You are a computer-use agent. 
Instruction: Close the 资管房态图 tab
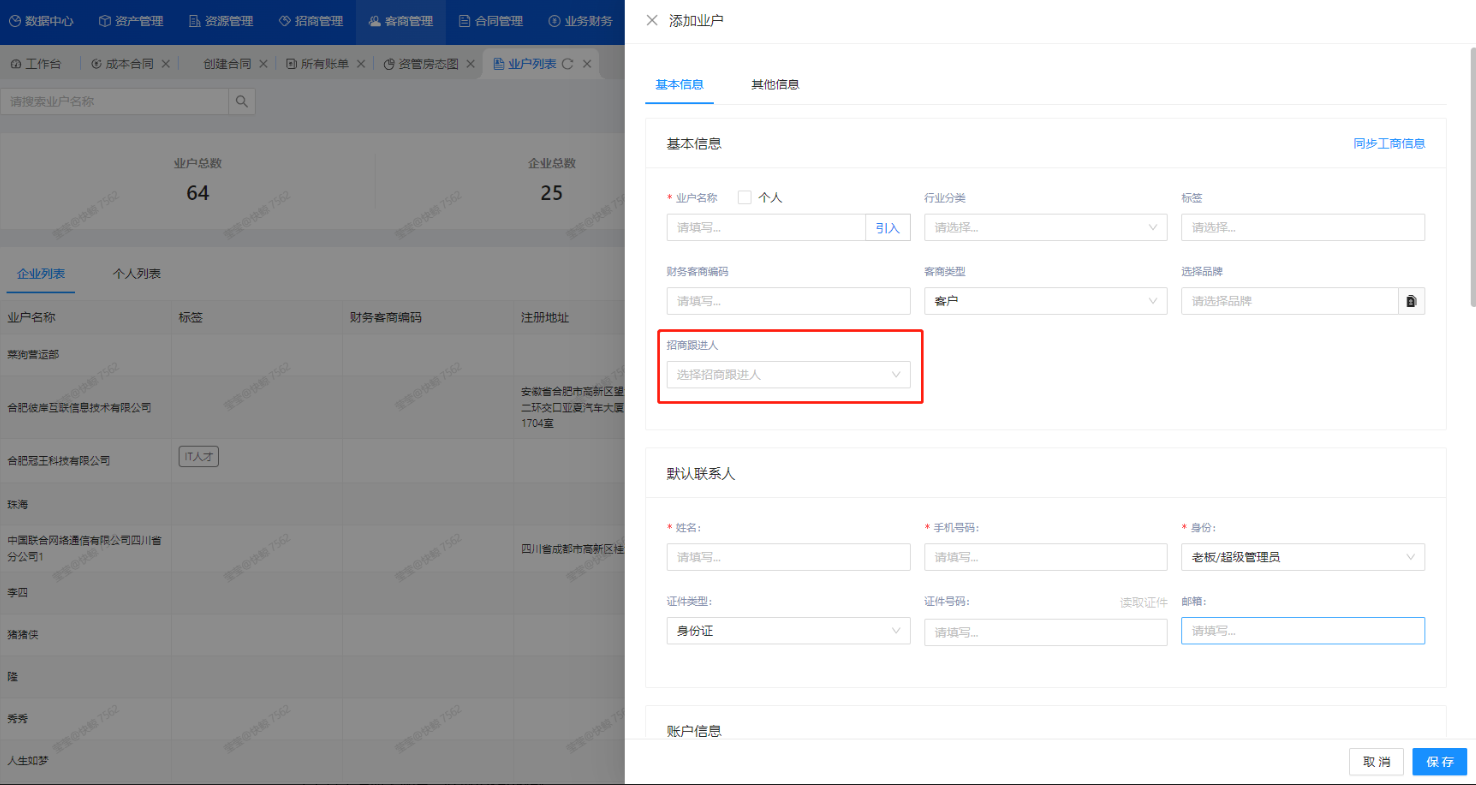coord(470,64)
